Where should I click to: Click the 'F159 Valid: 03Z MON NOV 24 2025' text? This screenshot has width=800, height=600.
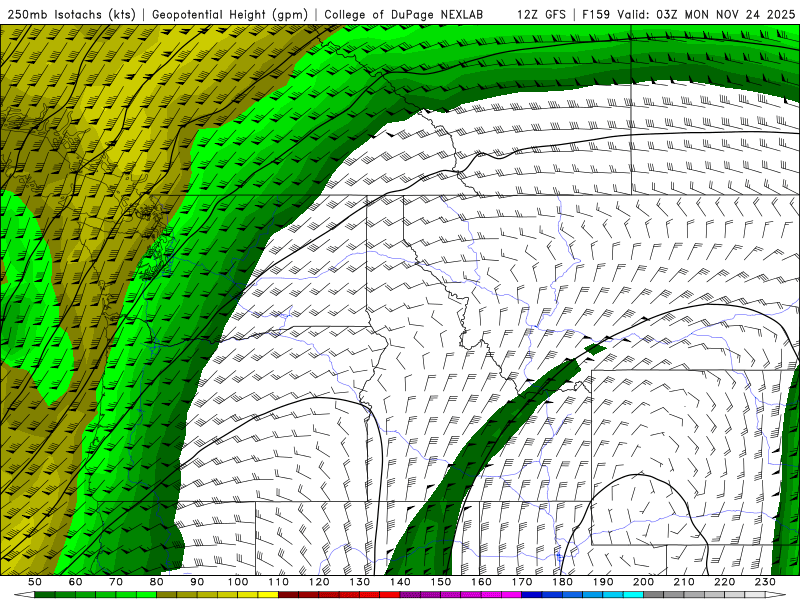point(689,15)
